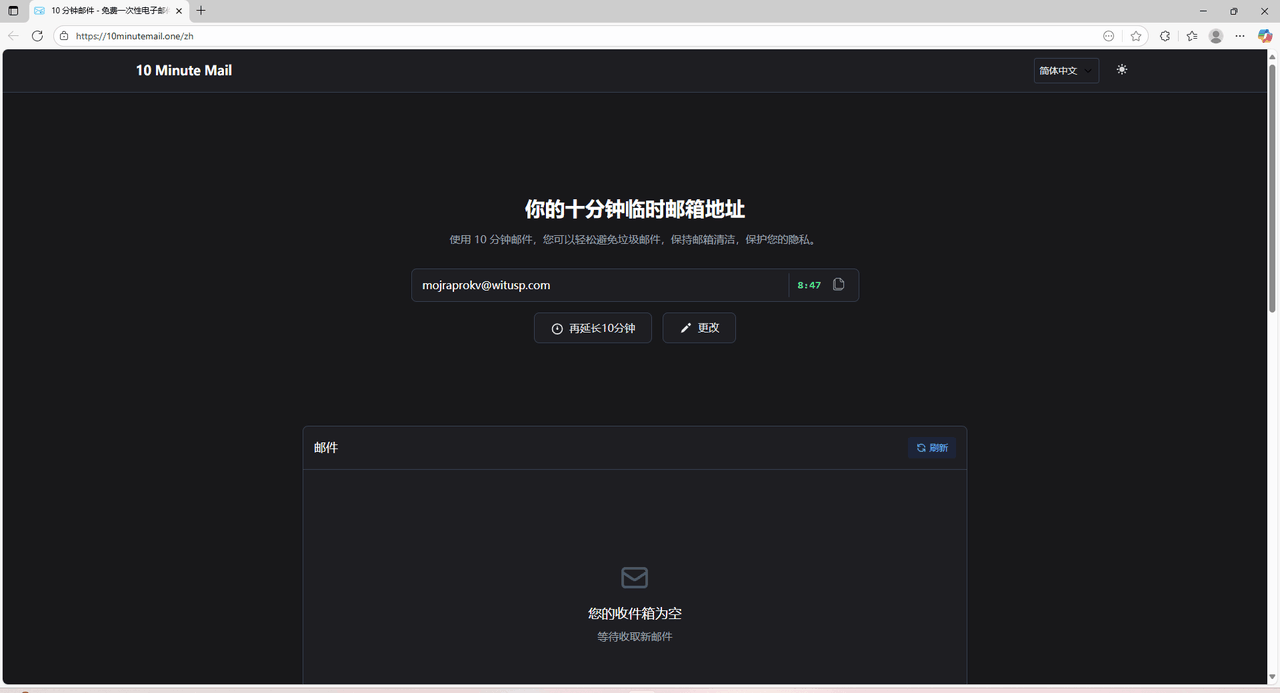Copy the temporary email address
The image size is (1280, 693).
tap(839, 285)
